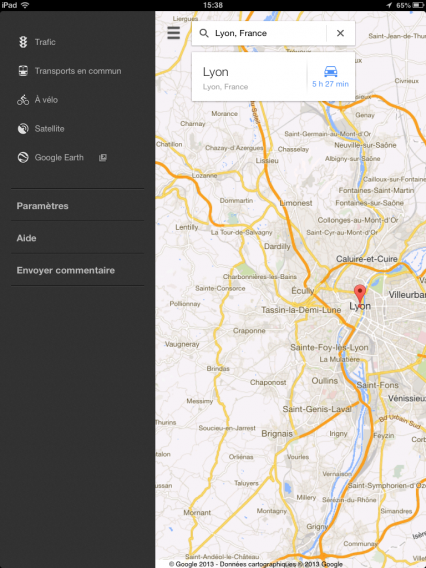426x568 pixels.
Task: Tap the bicycle icon
Action: point(23,100)
